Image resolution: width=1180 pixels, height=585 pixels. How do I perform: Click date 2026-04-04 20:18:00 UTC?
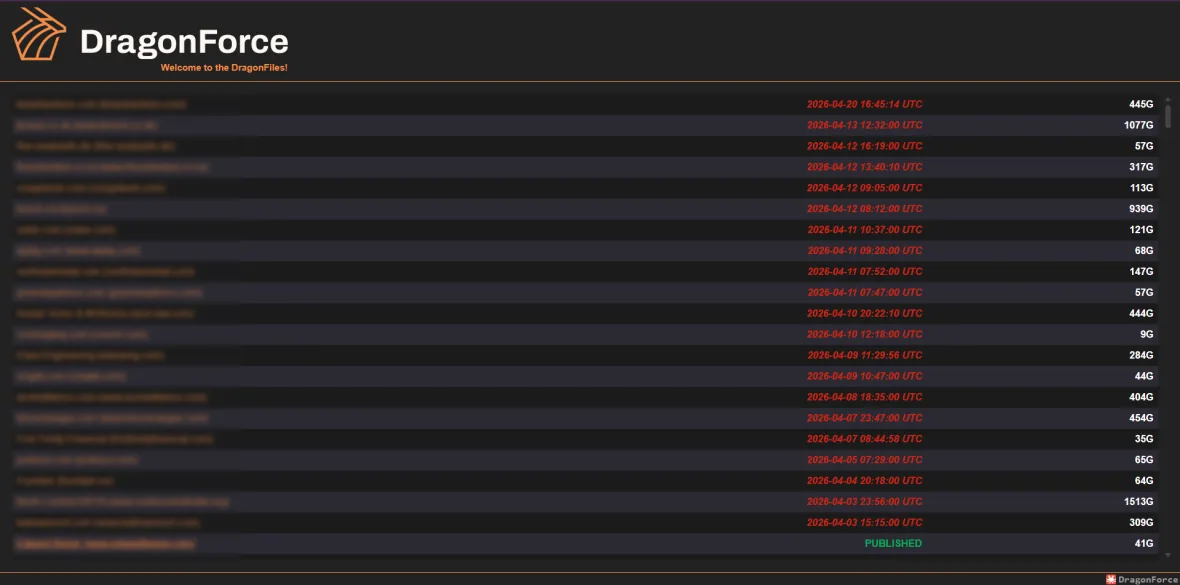(x=865, y=480)
